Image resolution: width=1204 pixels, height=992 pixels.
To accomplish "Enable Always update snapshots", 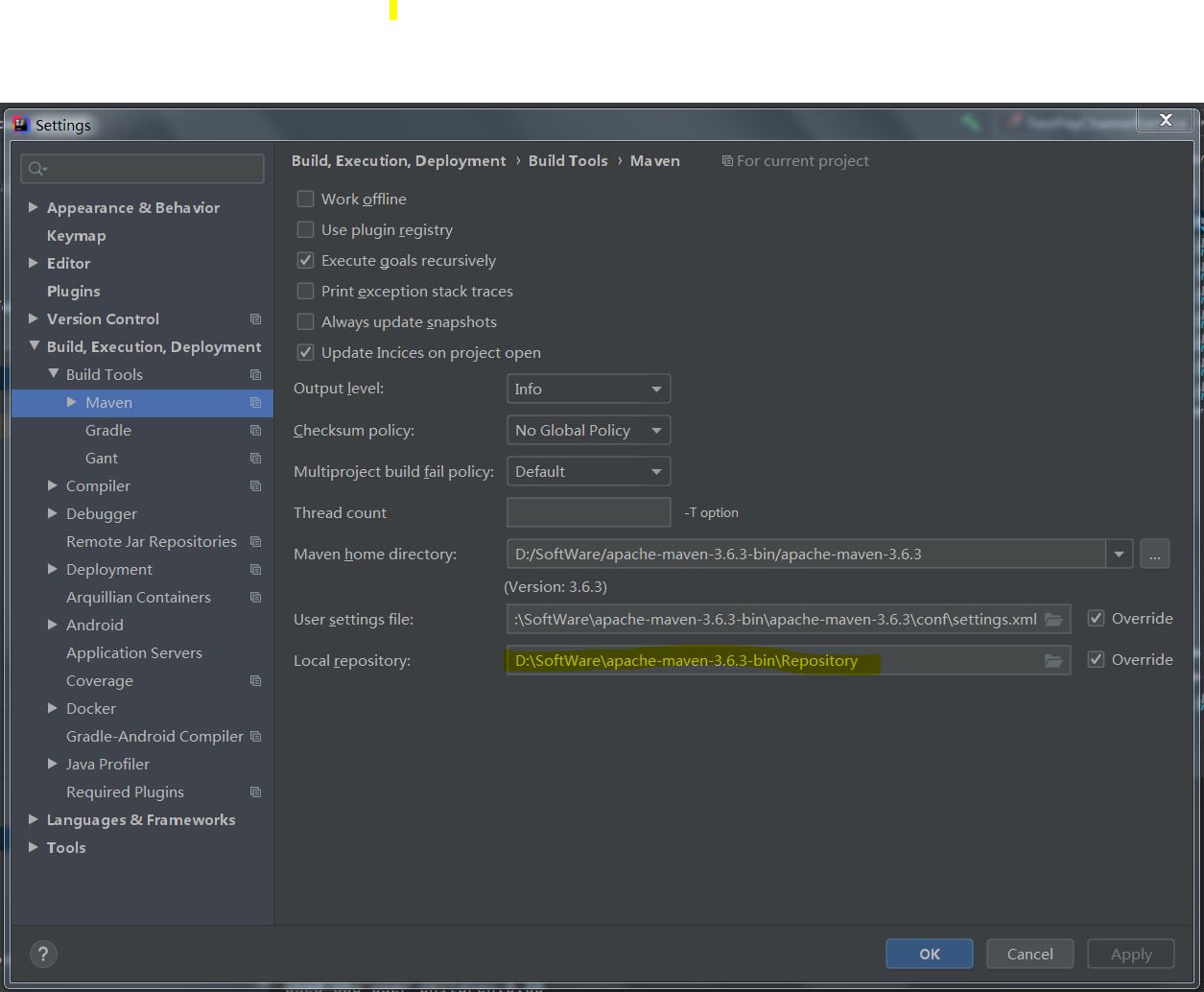I will point(305,321).
